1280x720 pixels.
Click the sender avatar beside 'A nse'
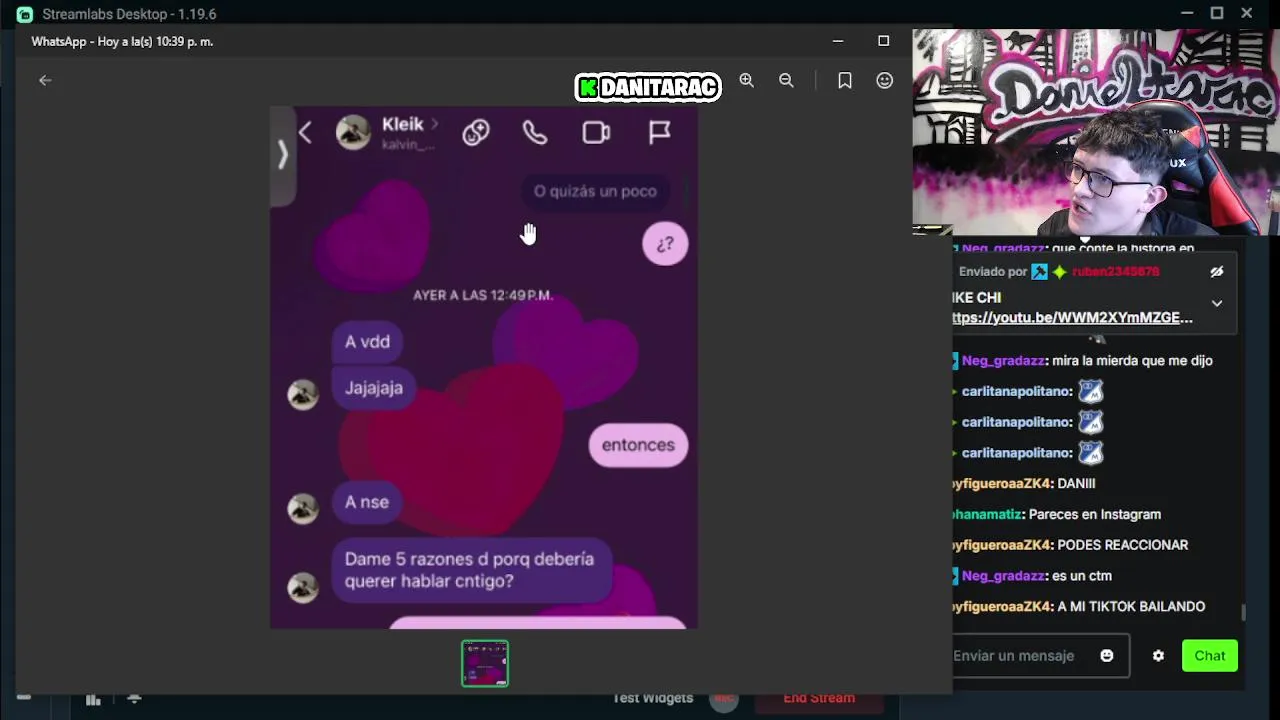303,508
